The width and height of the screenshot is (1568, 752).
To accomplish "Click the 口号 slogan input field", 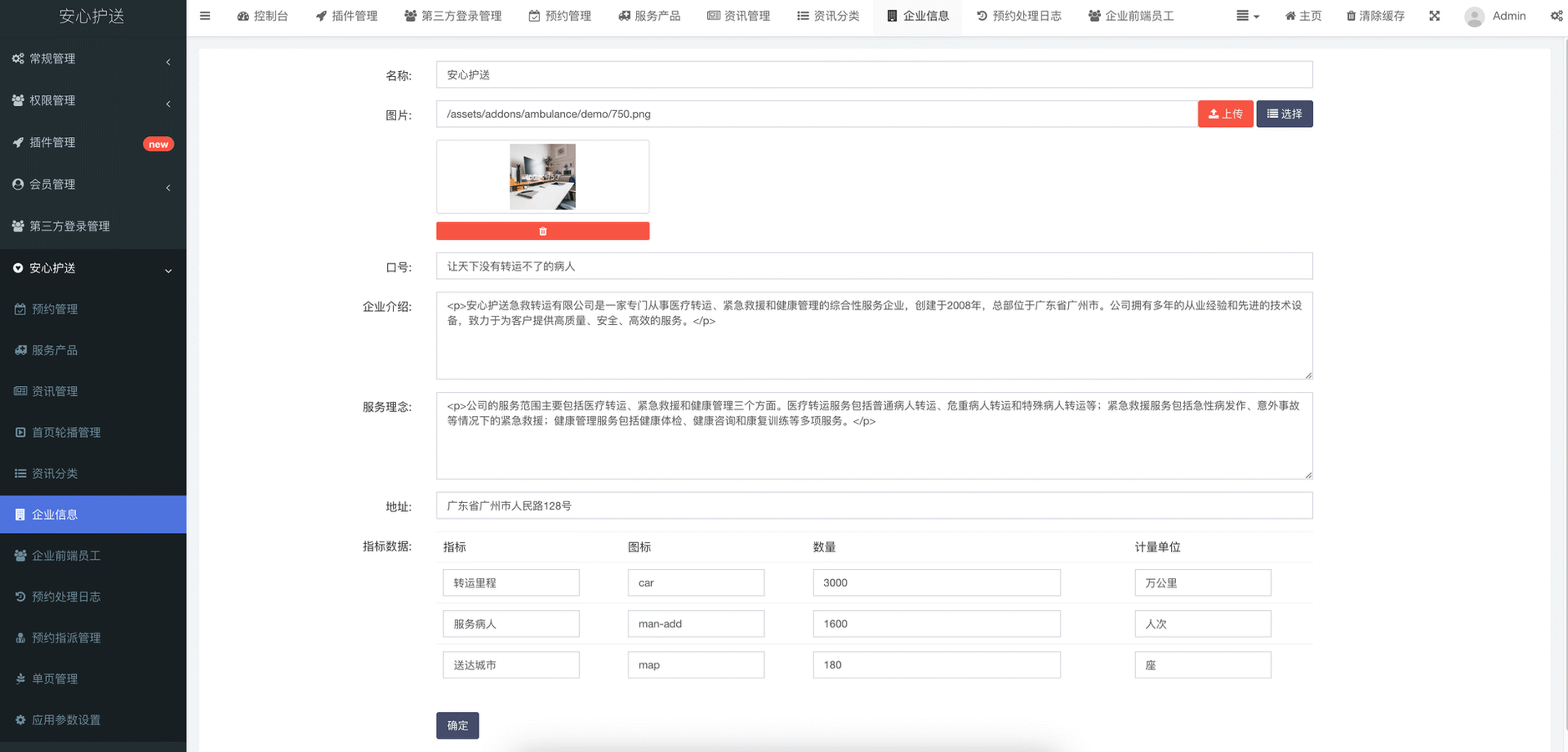I will pos(873,267).
